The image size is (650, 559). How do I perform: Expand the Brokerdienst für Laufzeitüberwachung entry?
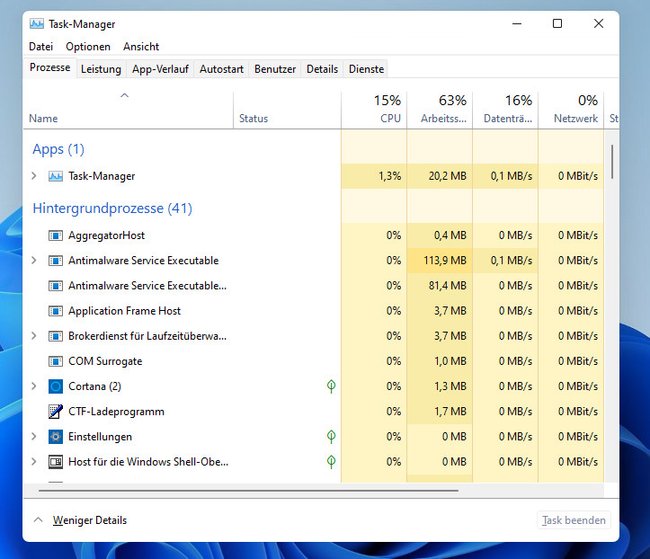click(34, 336)
